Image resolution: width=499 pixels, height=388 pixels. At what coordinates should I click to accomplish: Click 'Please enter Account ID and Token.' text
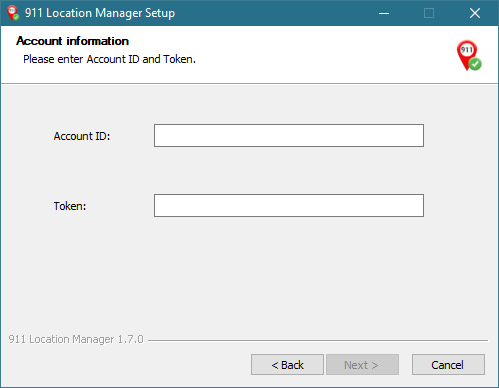109,59
